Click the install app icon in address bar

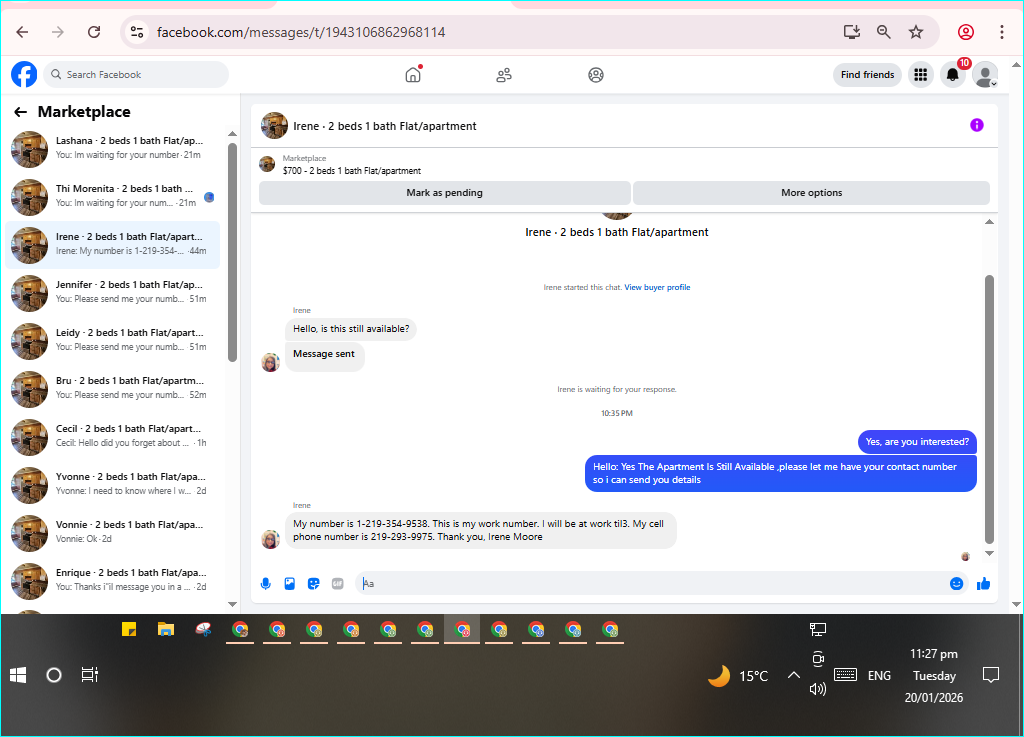852,32
